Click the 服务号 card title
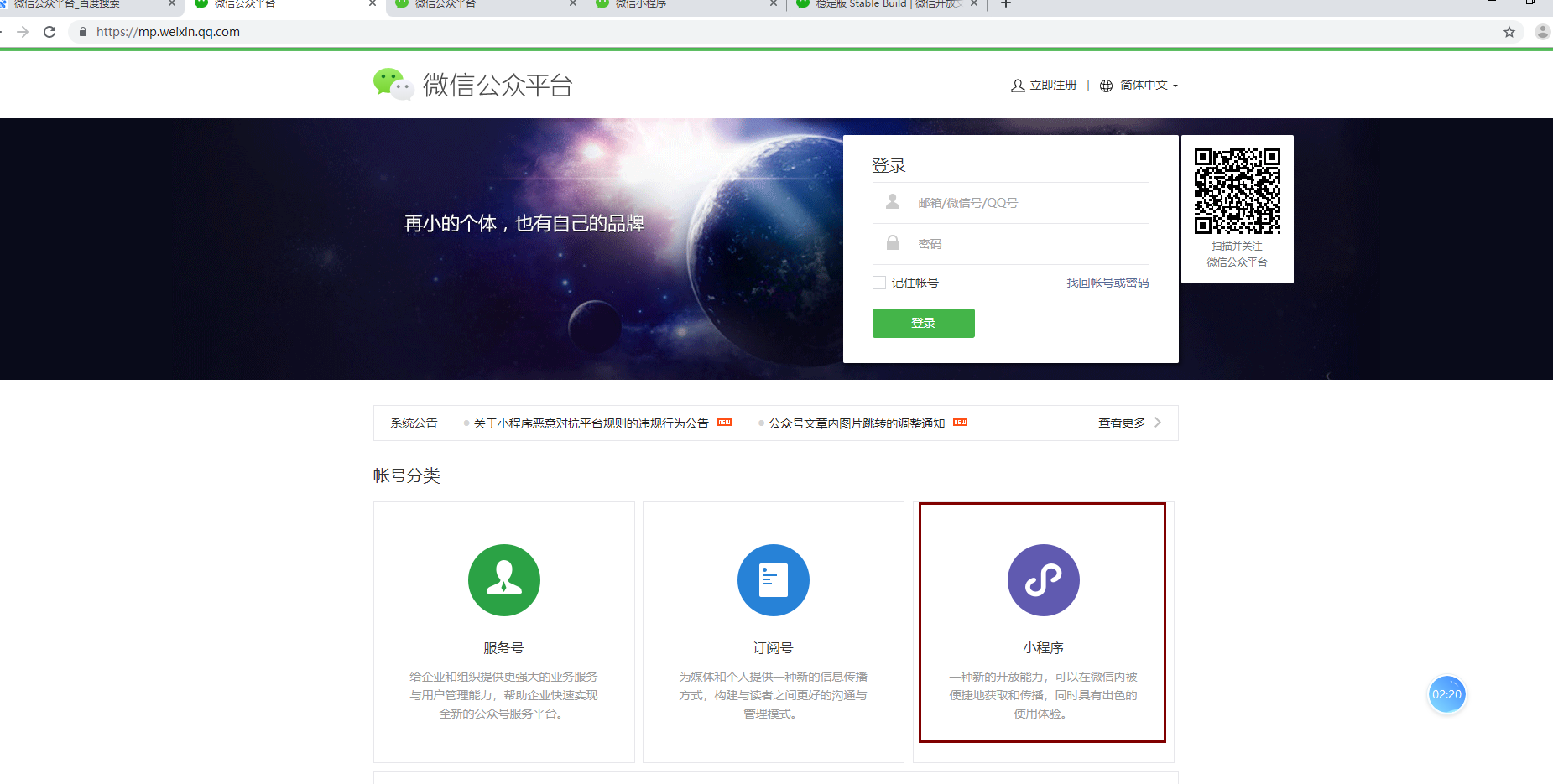1553x784 pixels. click(503, 648)
